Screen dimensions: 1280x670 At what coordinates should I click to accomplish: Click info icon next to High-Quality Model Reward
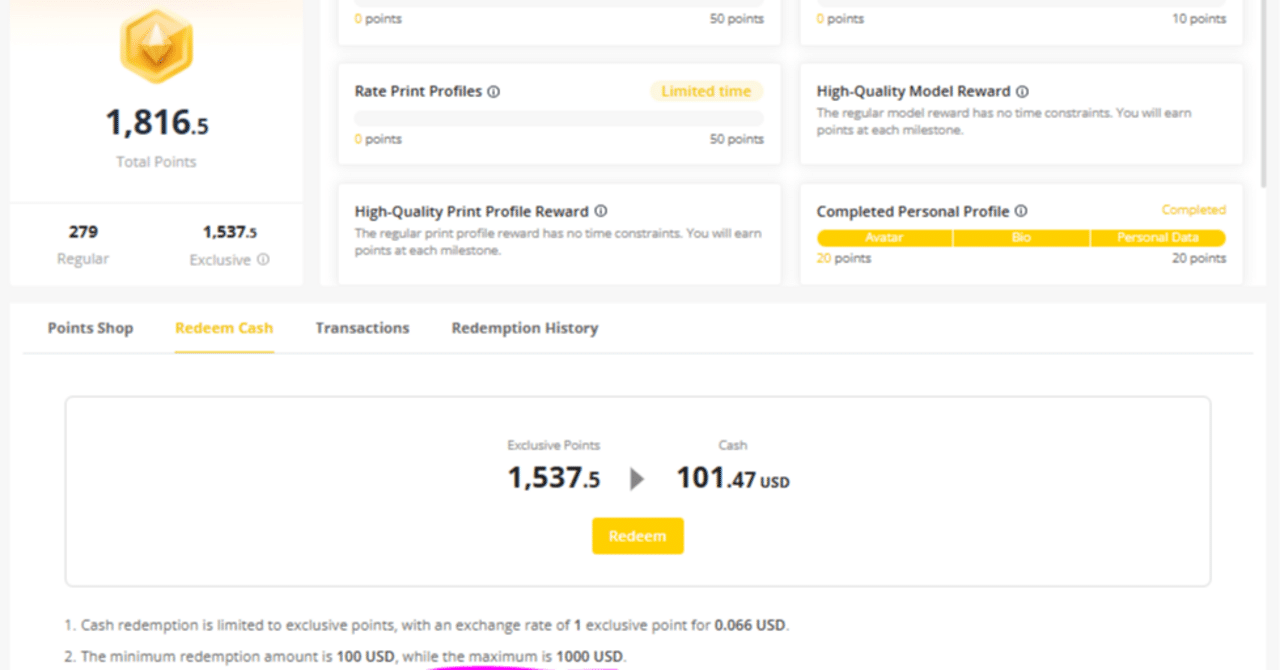tap(1022, 92)
